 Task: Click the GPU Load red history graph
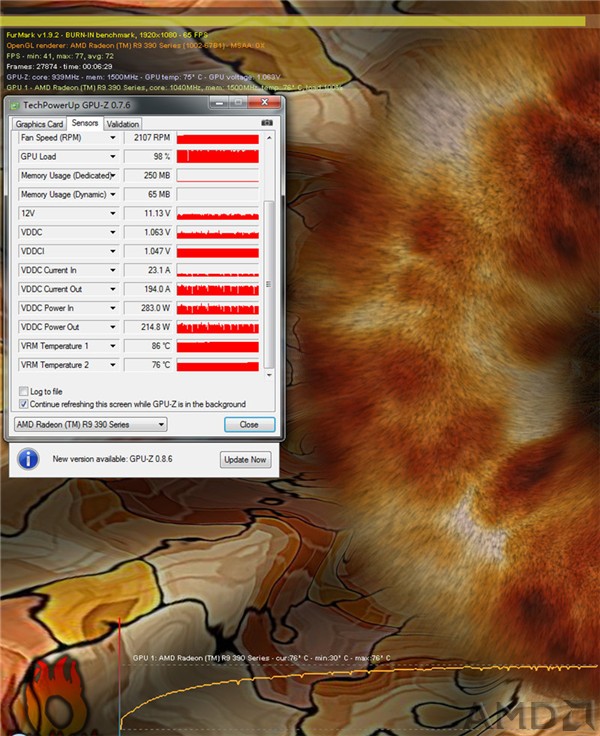coord(217,157)
